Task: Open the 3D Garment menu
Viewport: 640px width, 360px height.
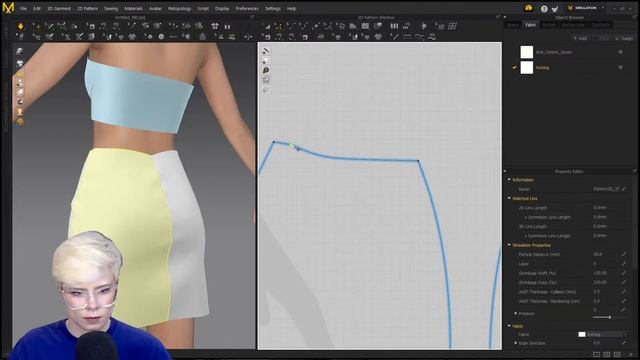Action: 59,9
